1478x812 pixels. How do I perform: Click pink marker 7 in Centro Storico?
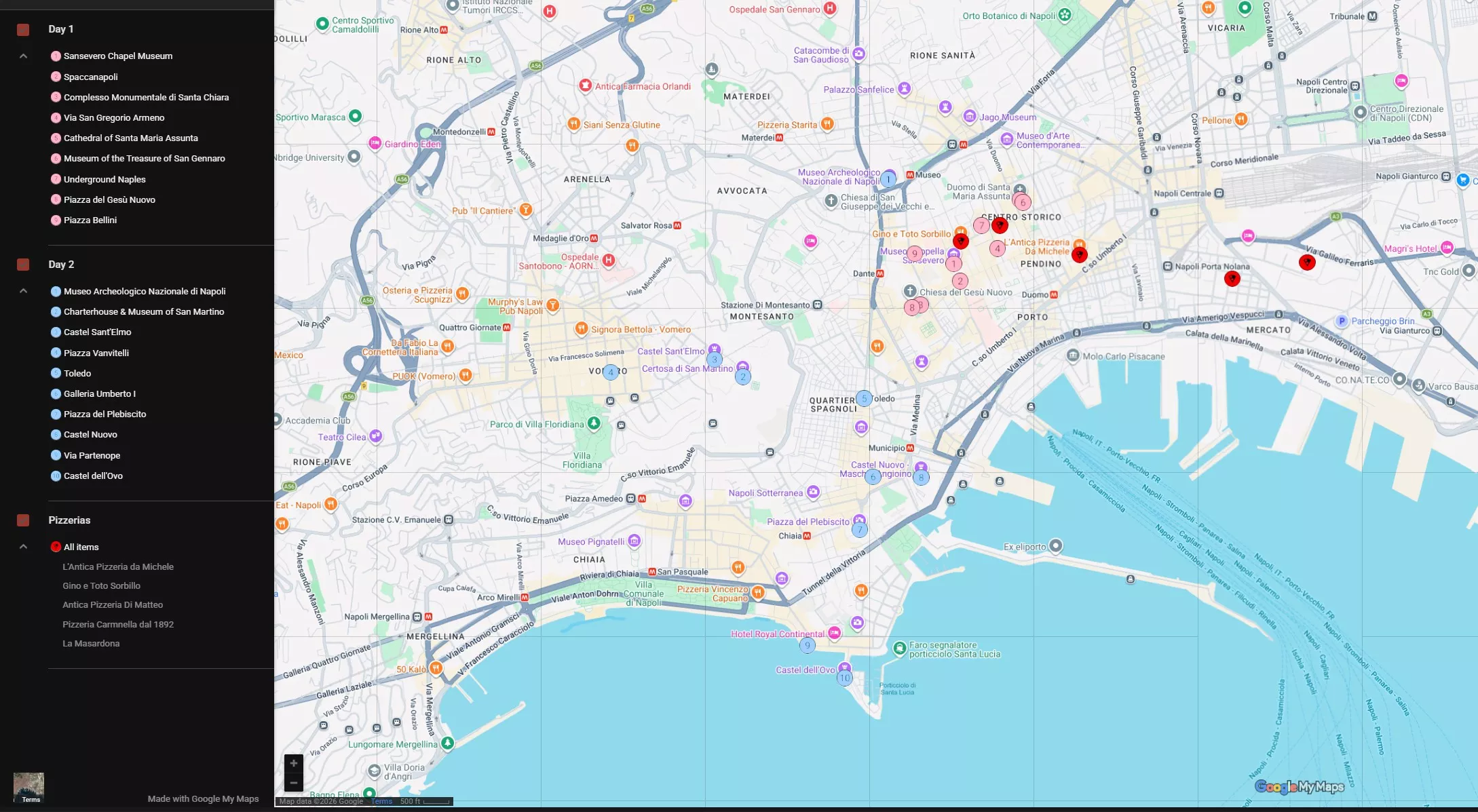[981, 225]
